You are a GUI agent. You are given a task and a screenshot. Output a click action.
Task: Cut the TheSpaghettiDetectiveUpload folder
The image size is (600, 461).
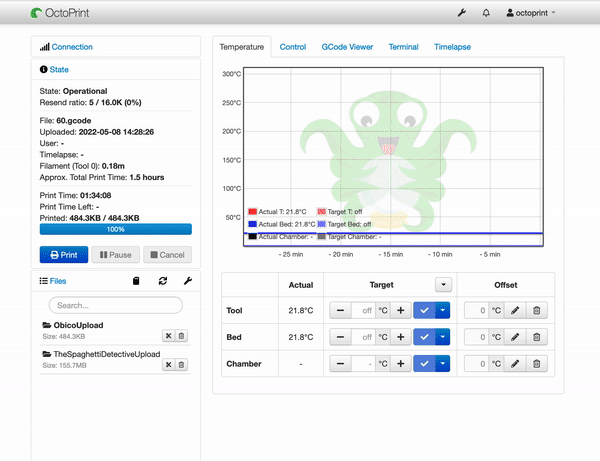pos(168,365)
